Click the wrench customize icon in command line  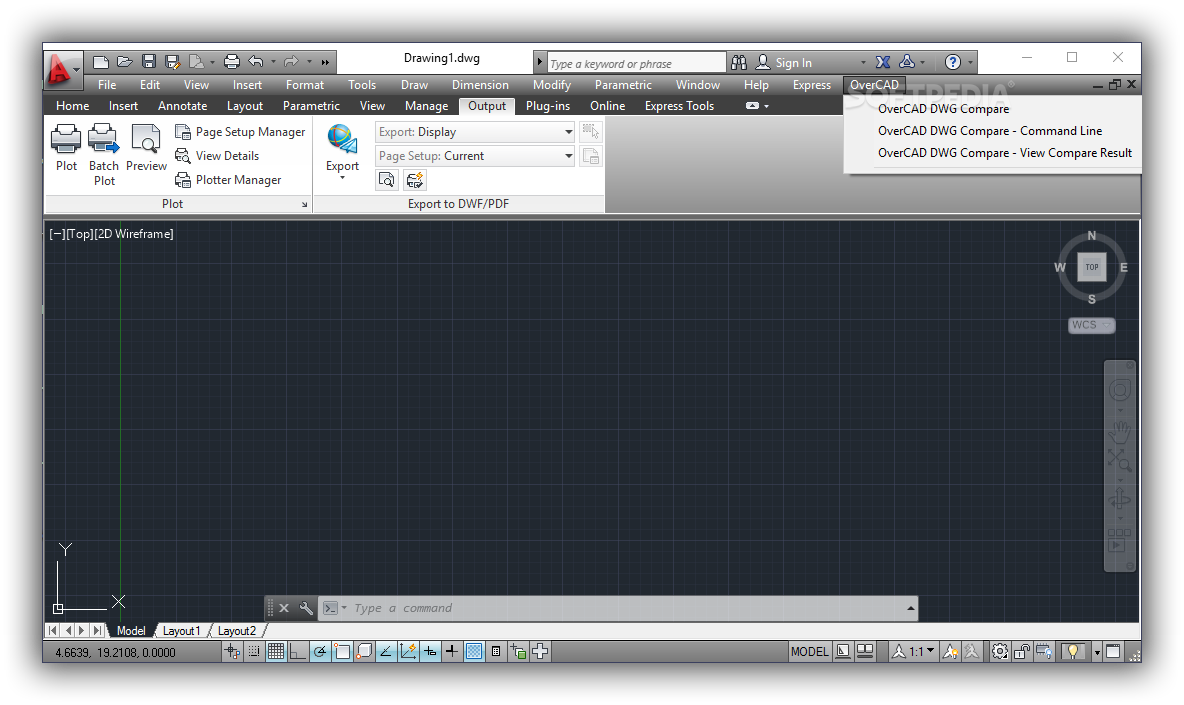[306, 608]
